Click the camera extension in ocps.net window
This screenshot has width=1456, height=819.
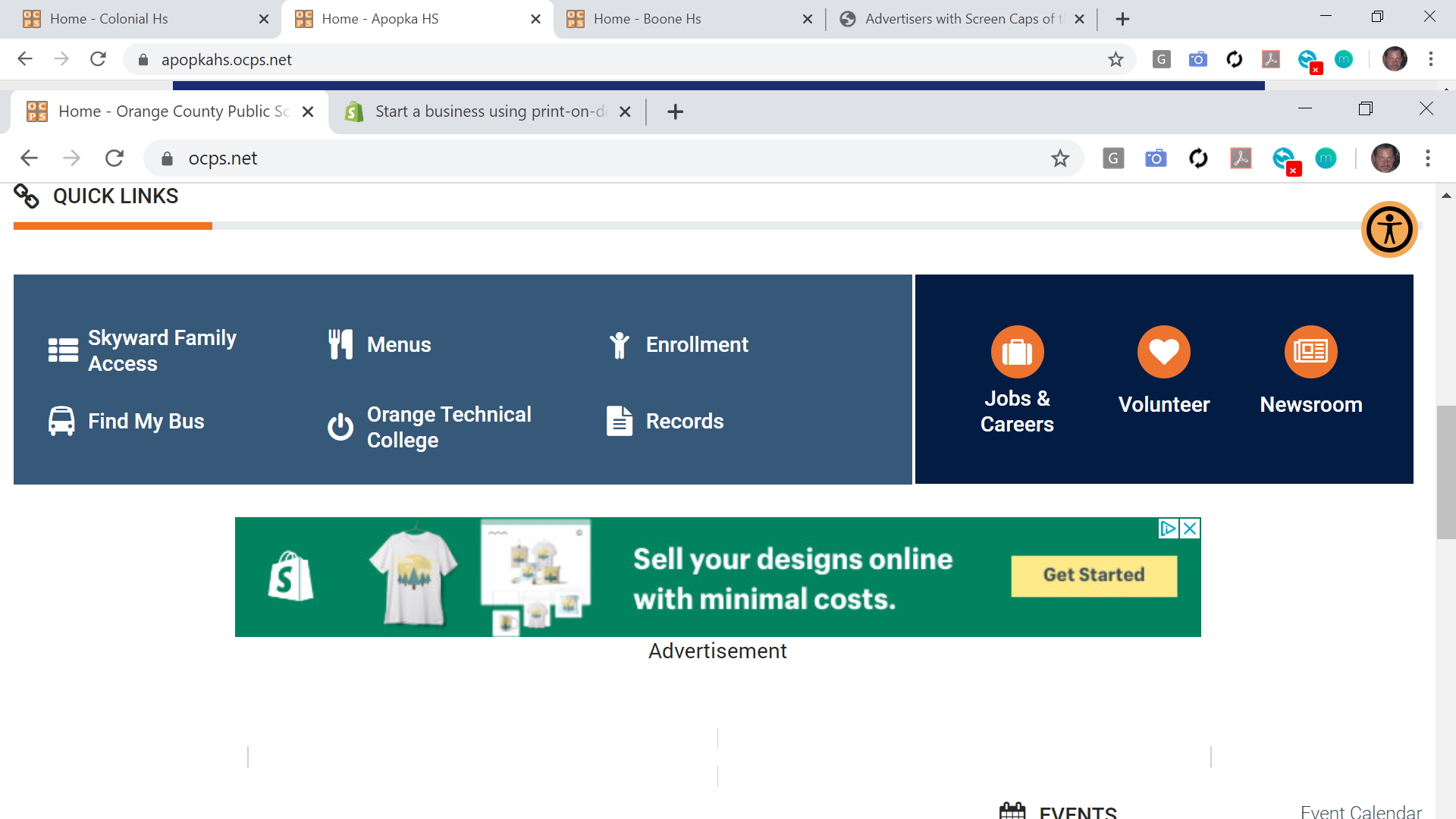(1156, 158)
